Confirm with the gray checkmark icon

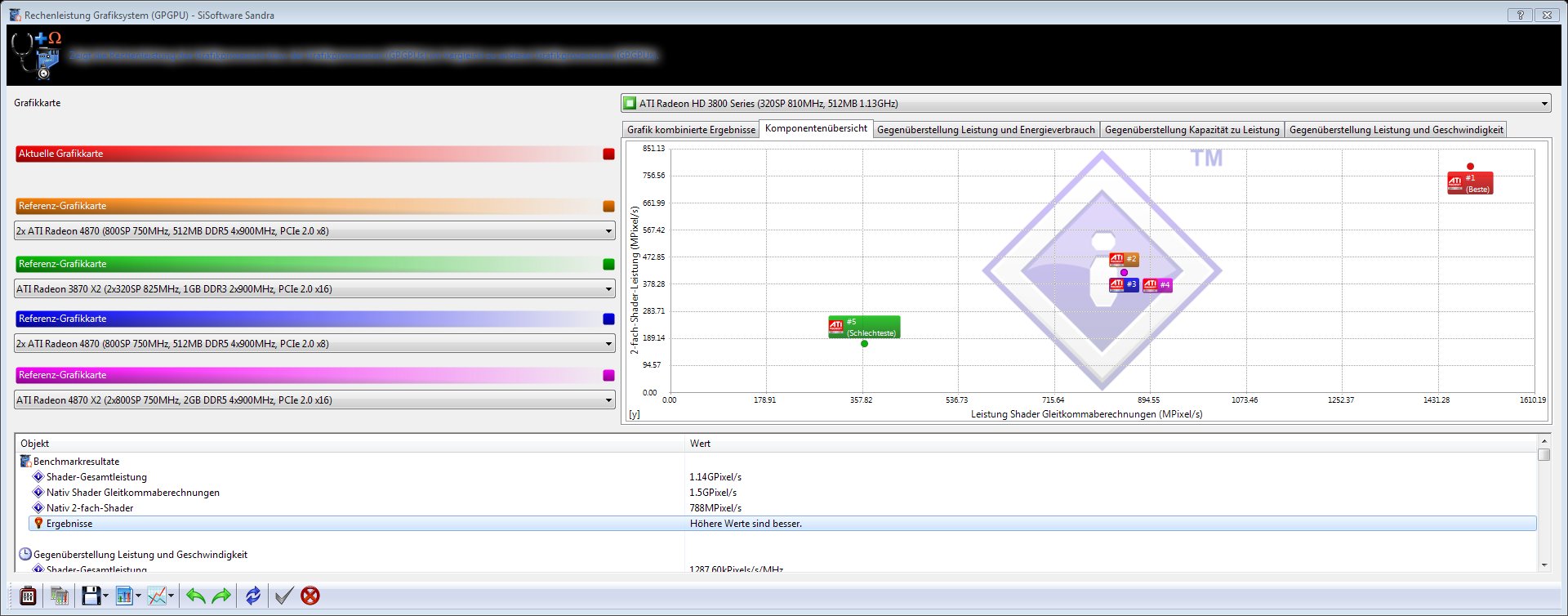tap(283, 596)
